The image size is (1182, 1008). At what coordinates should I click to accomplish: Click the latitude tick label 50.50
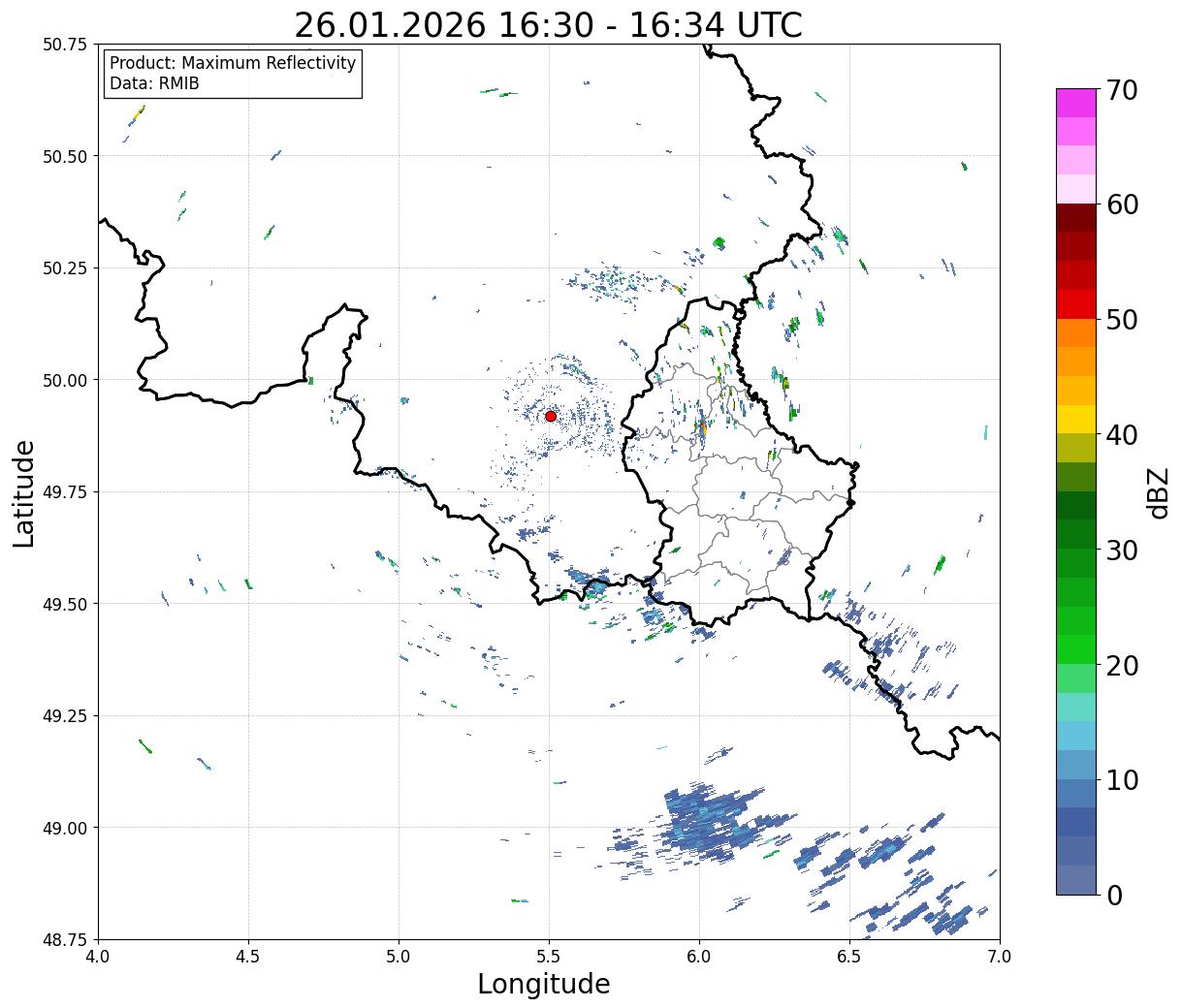click(x=65, y=156)
